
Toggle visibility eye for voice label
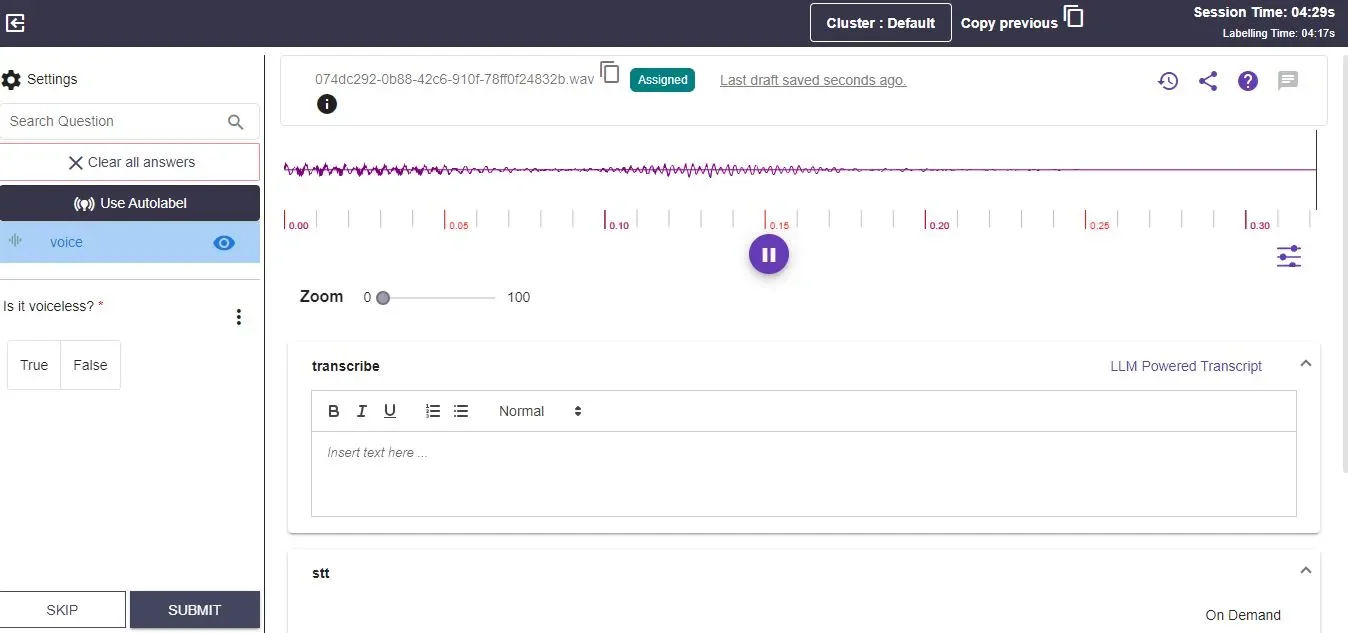point(224,243)
